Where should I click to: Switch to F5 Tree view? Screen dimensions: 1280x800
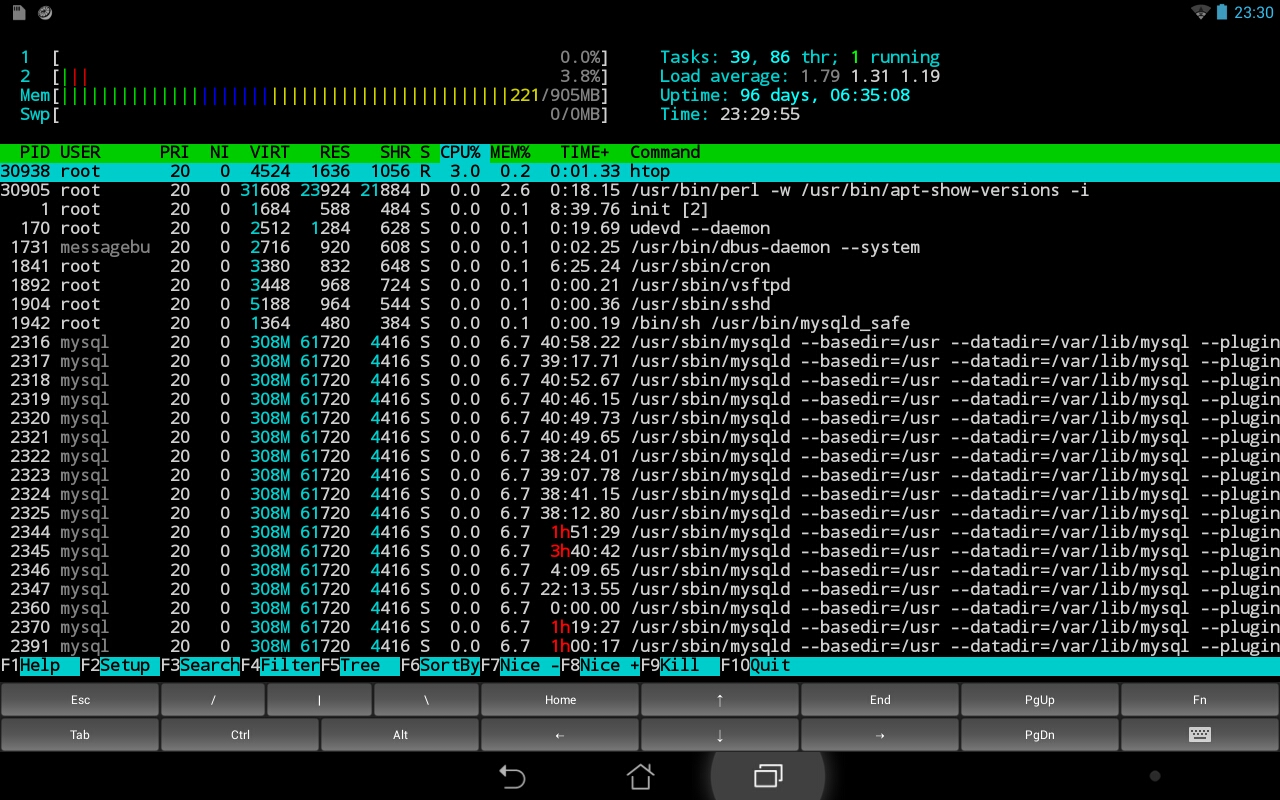pos(360,666)
